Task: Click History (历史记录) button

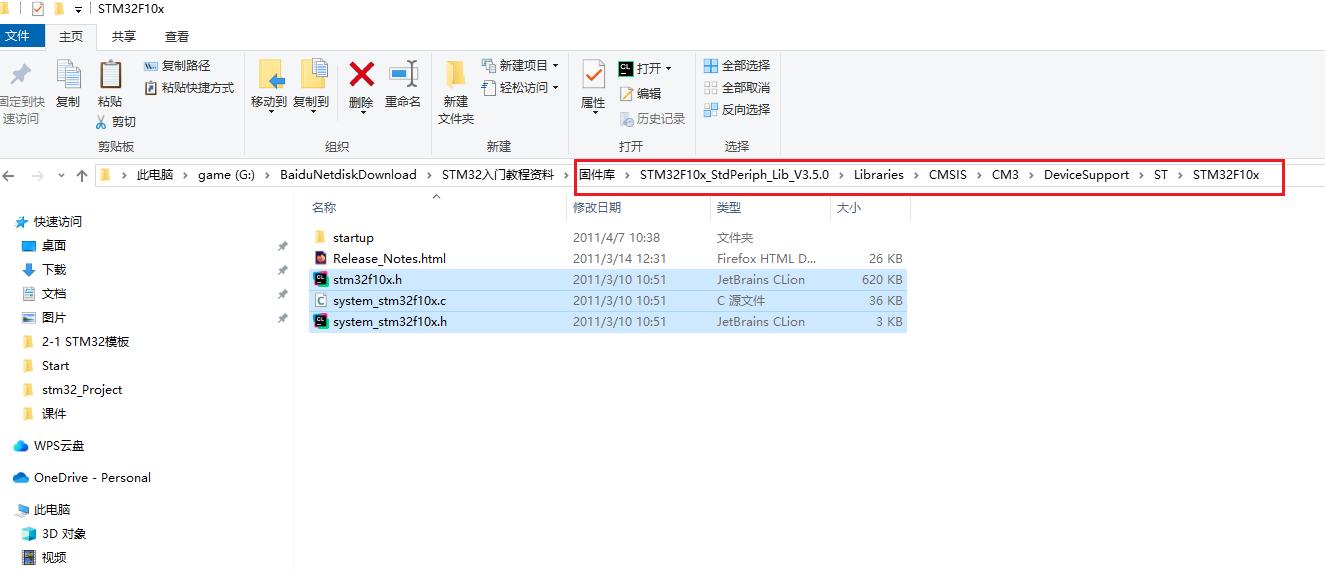Action: [652, 118]
